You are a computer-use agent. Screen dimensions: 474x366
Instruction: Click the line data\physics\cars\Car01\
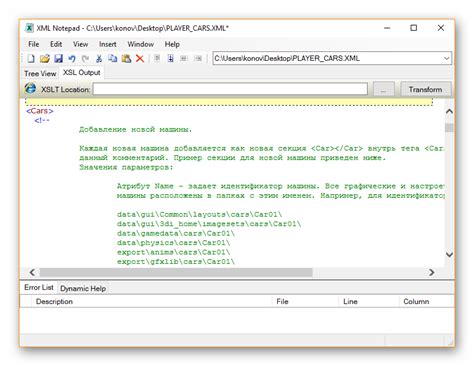(x=173, y=243)
